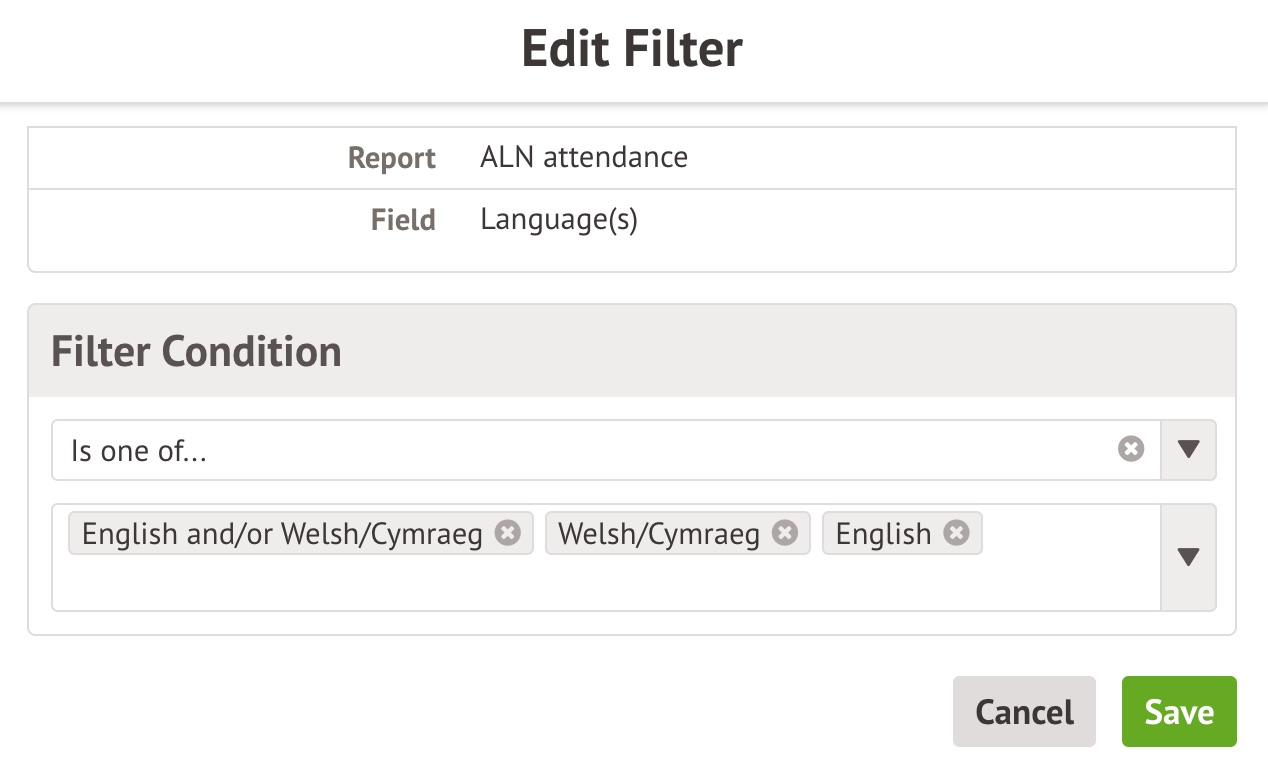Click the "Language(s)" field value

(559, 219)
